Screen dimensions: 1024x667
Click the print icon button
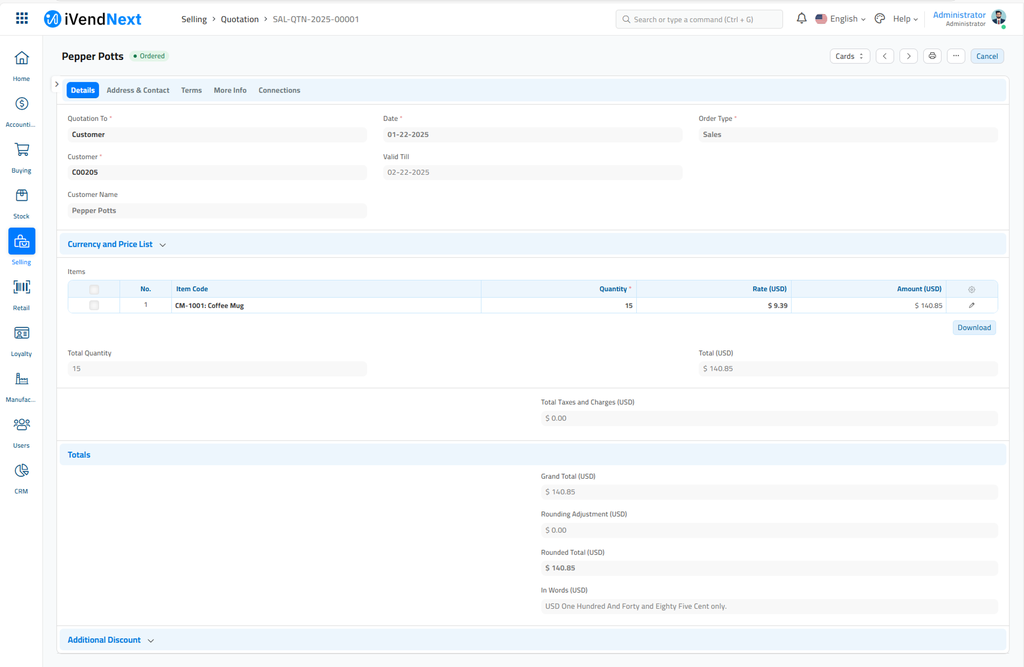coord(932,56)
